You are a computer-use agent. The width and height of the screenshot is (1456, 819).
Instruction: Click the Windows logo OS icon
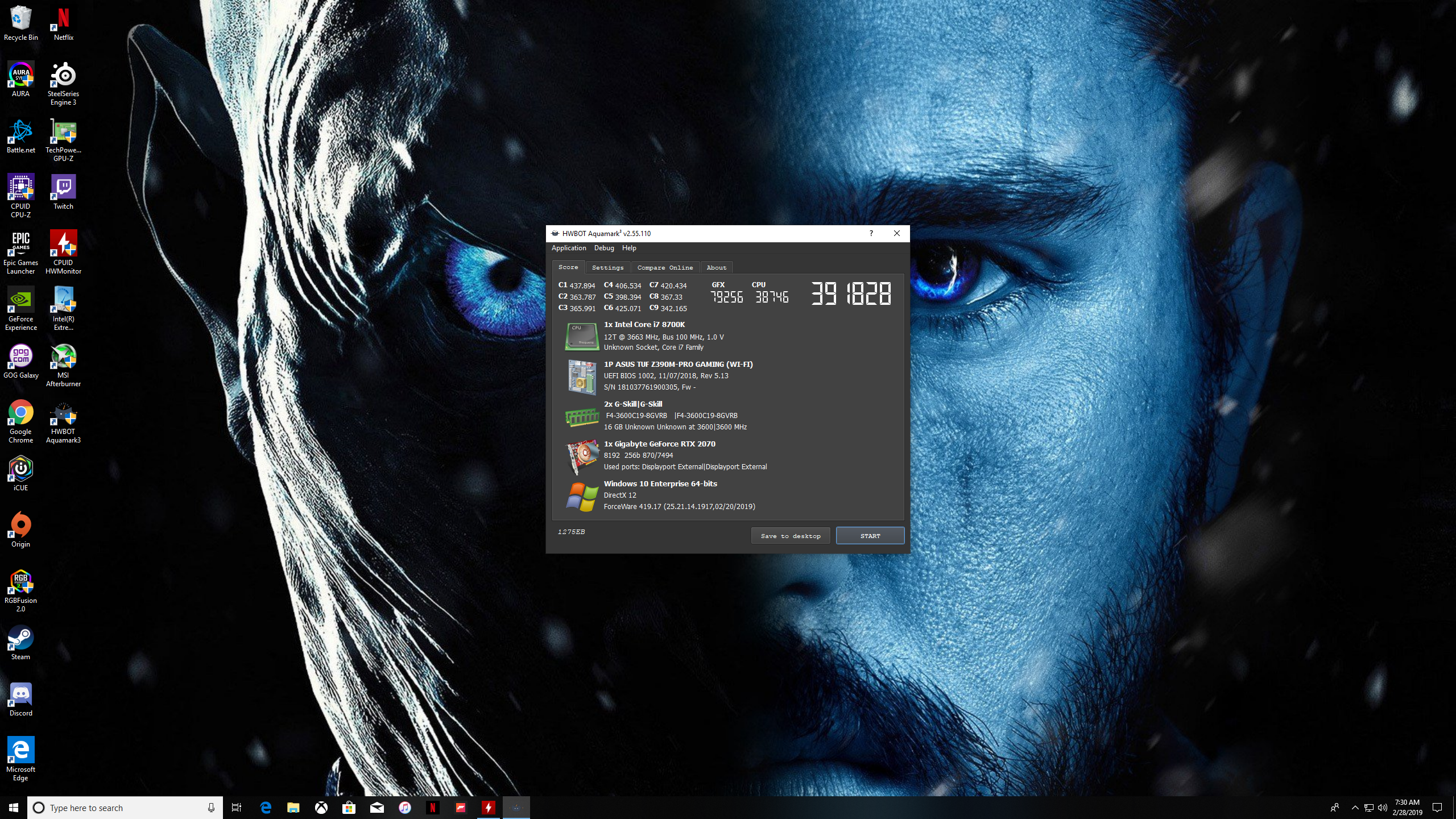[x=582, y=497]
